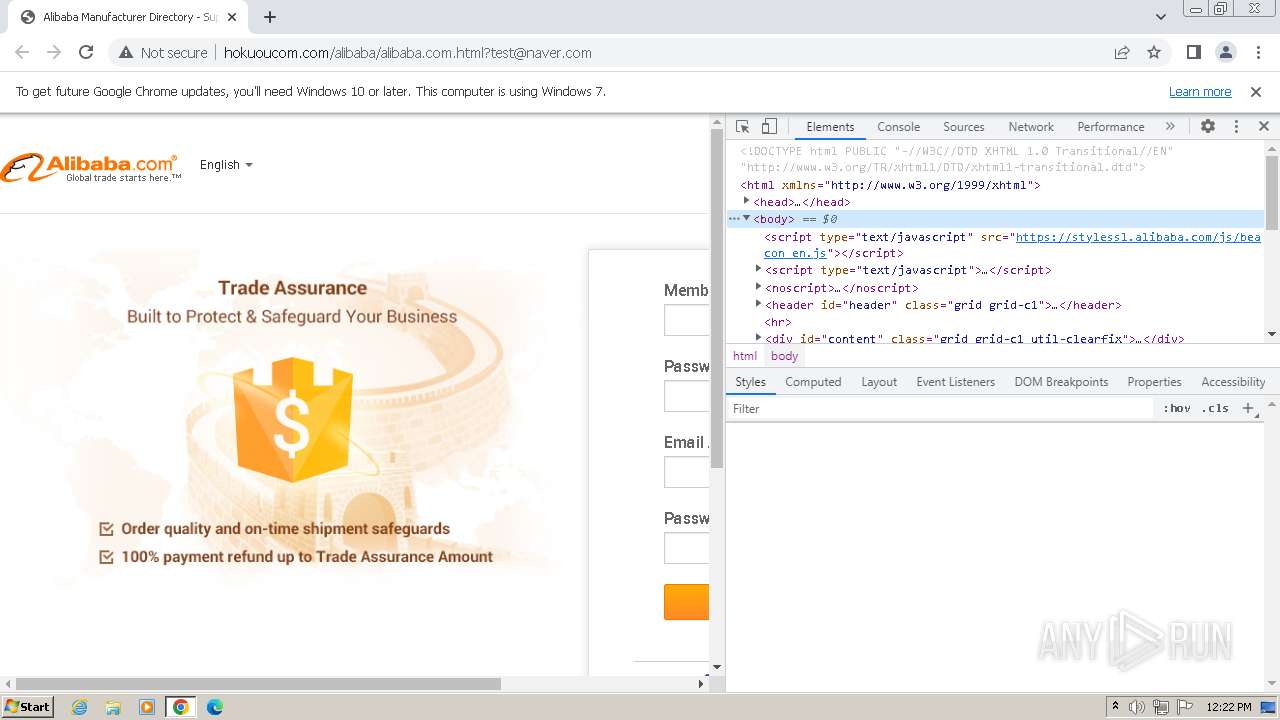The image size is (1280, 720).
Task: Go back in browser history
Action: pyautogui.click(x=22, y=52)
